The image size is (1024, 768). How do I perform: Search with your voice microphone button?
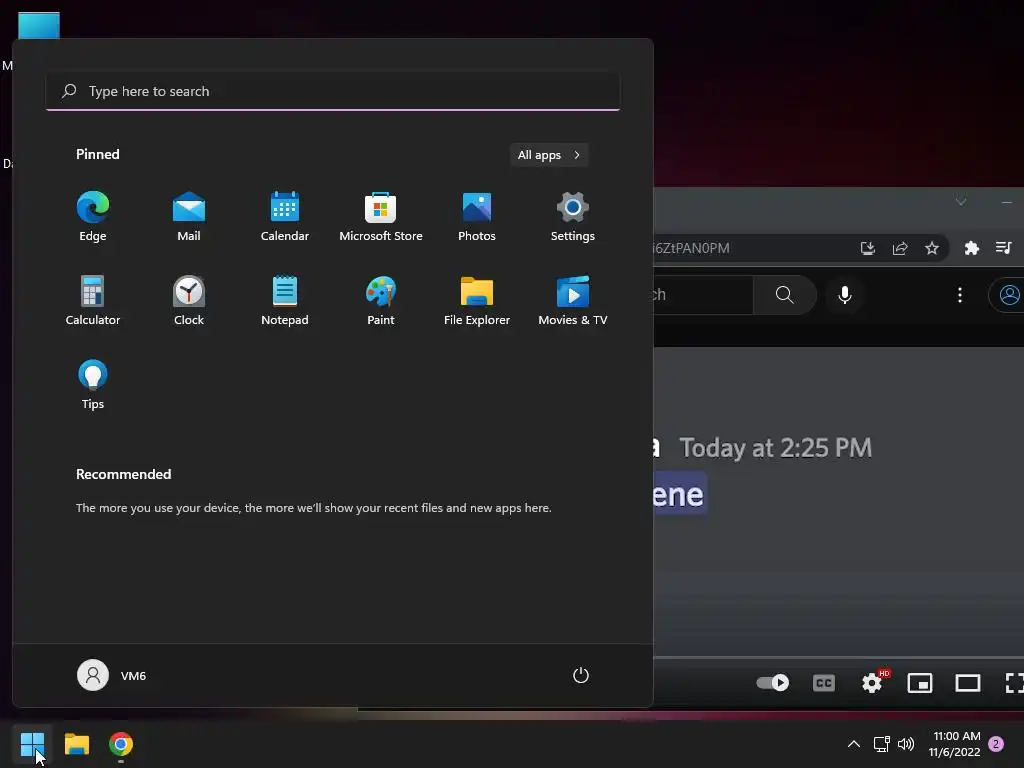tap(844, 295)
